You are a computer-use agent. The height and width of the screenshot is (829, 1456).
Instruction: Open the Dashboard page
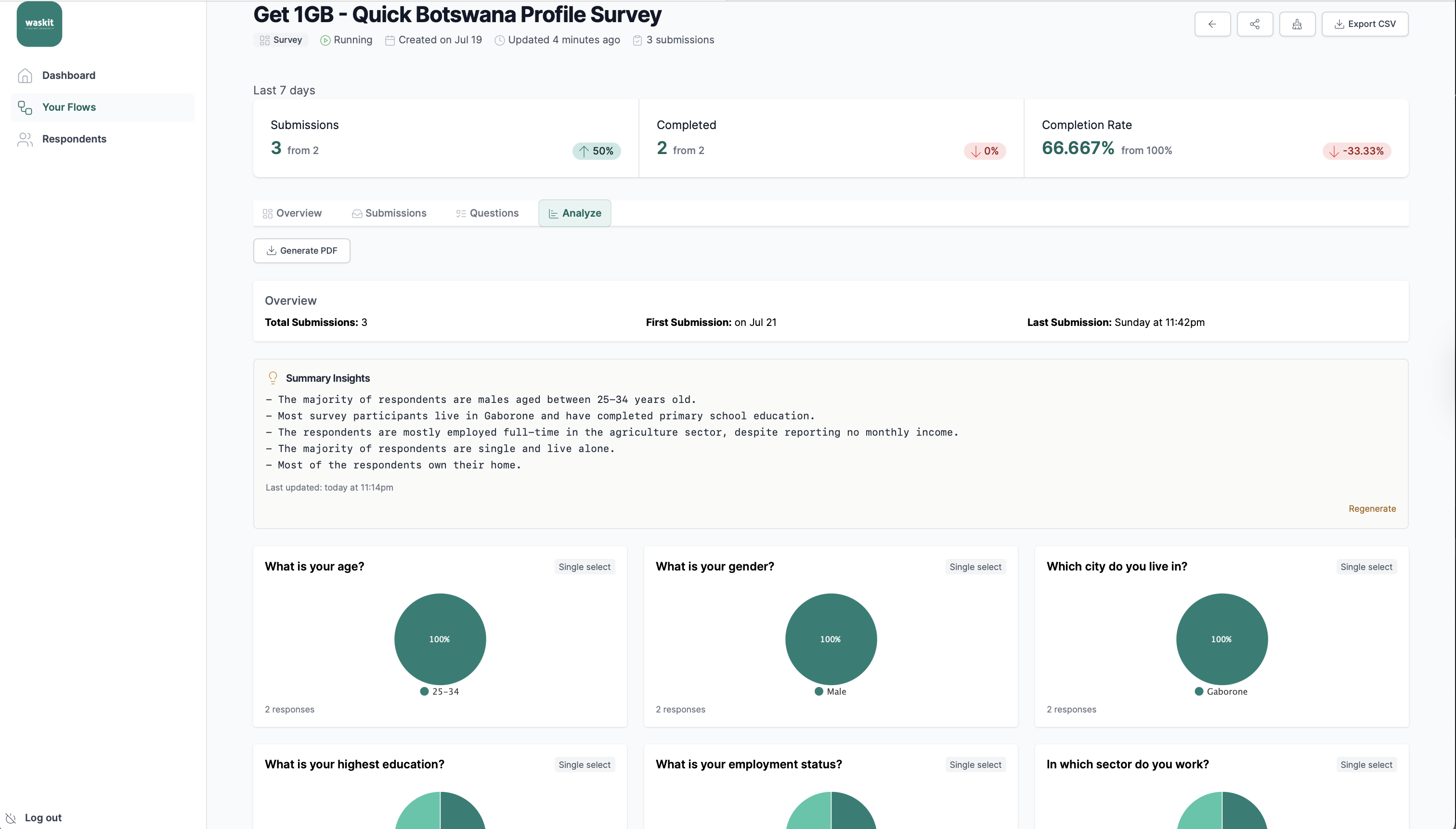click(x=103, y=75)
